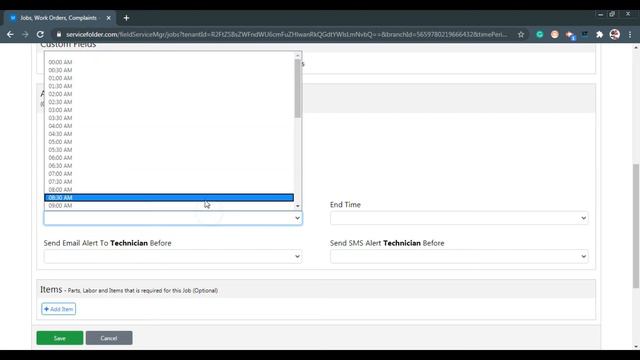Viewport: 640px width, 360px height.
Task: Click page scrollbar up arrow
Action: (x=636, y=47)
